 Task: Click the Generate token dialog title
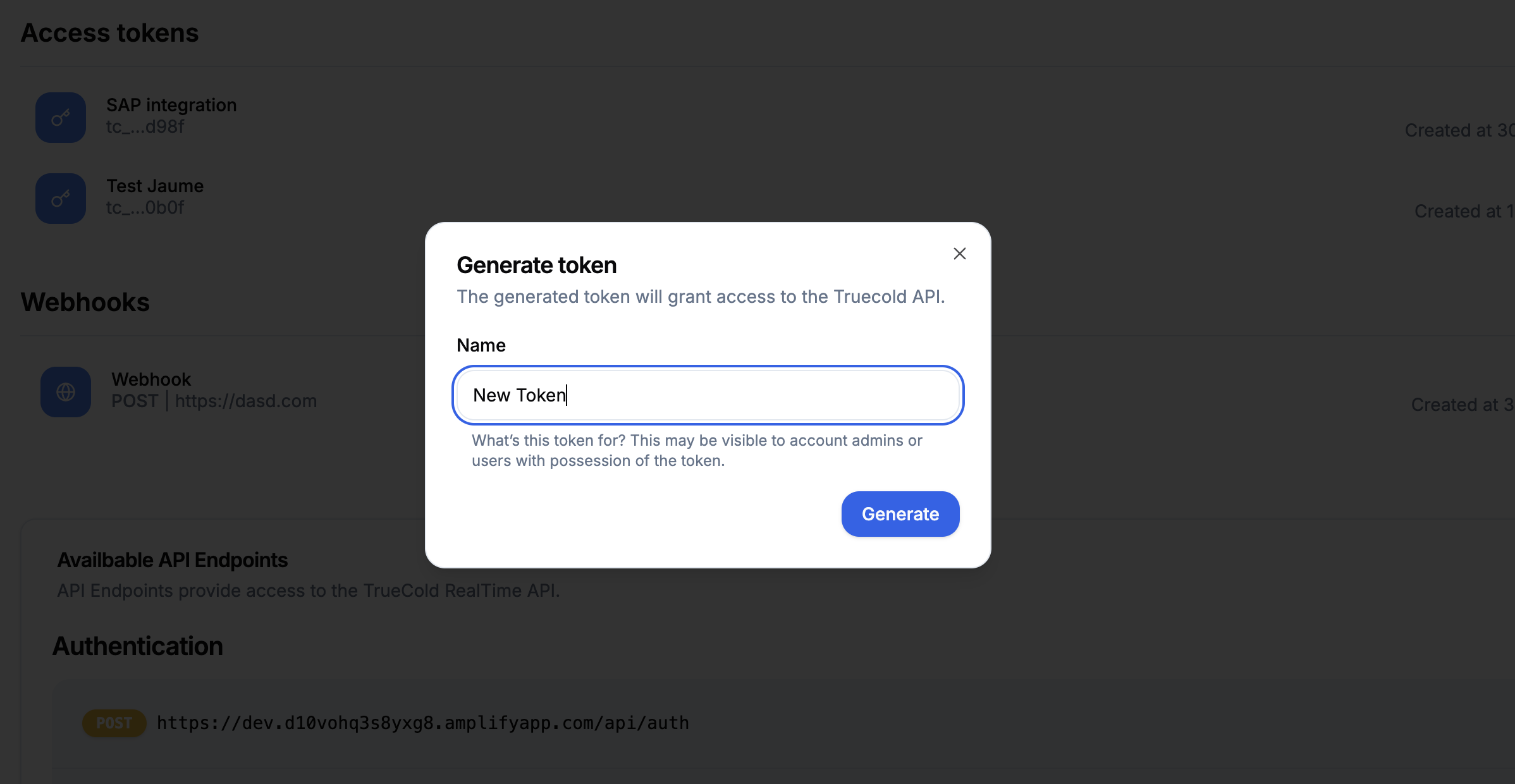536,265
